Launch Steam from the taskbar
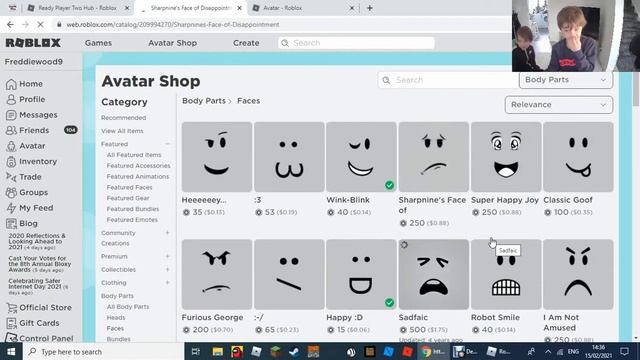This screenshot has width=640, height=360. [x=294, y=351]
